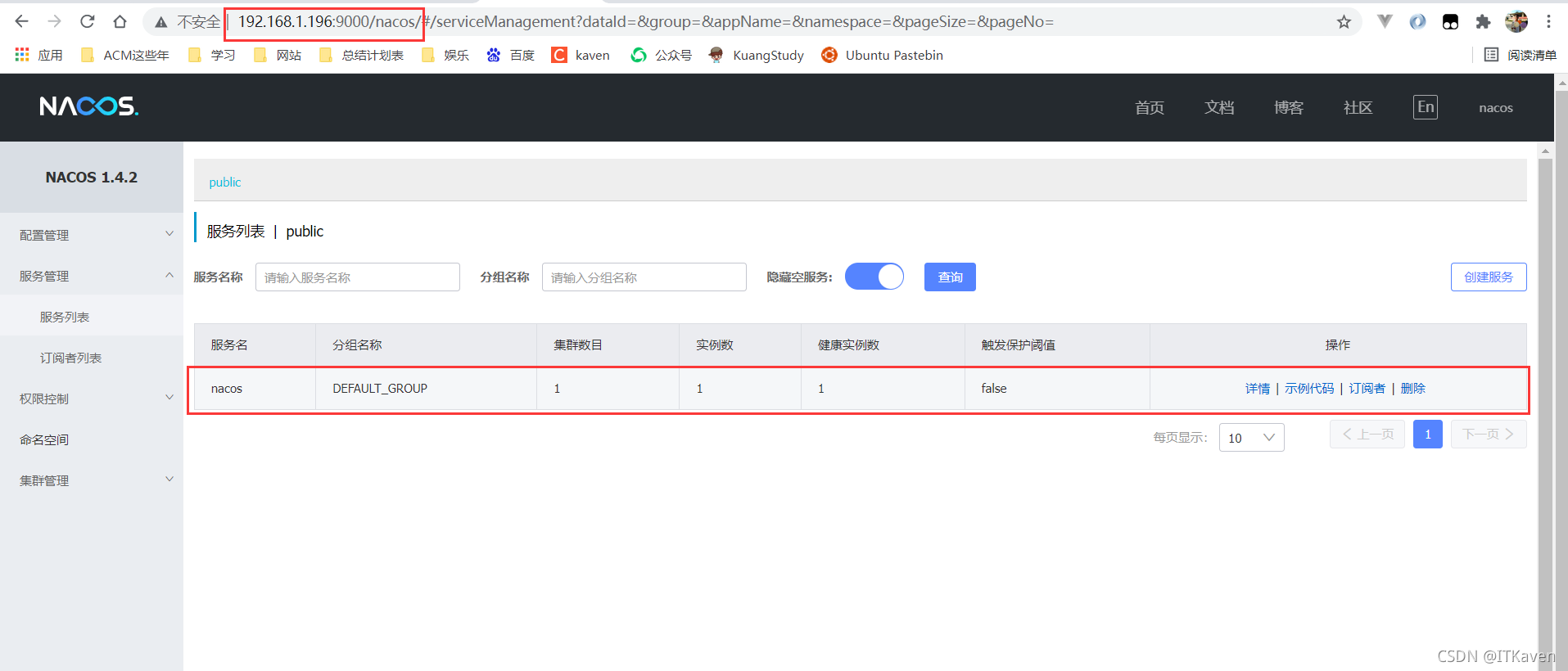Open 示例代码 for the nacos service
Screen dimensions: 1568x671
(1309, 388)
